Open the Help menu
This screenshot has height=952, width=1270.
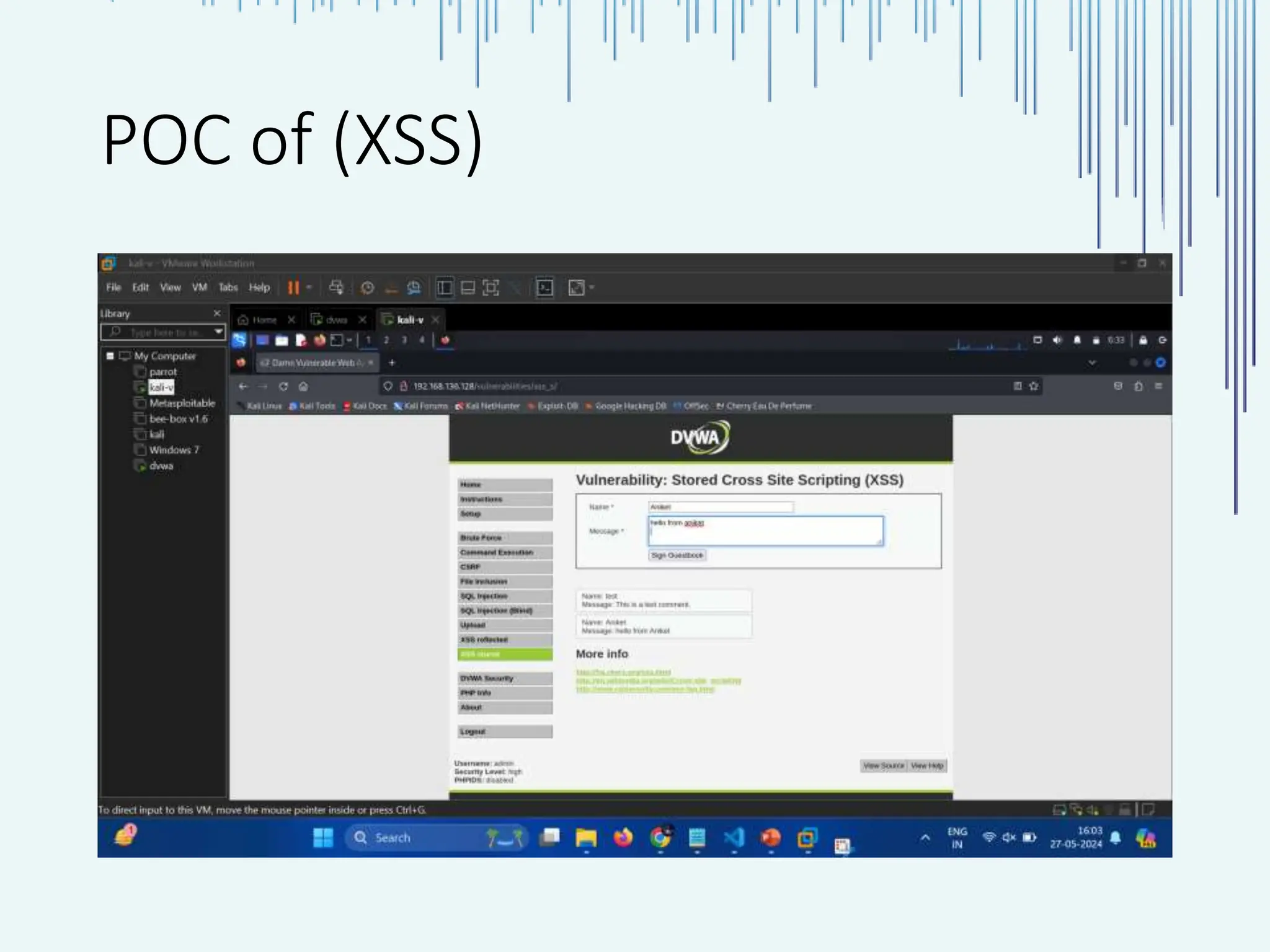tap(259, 288)
